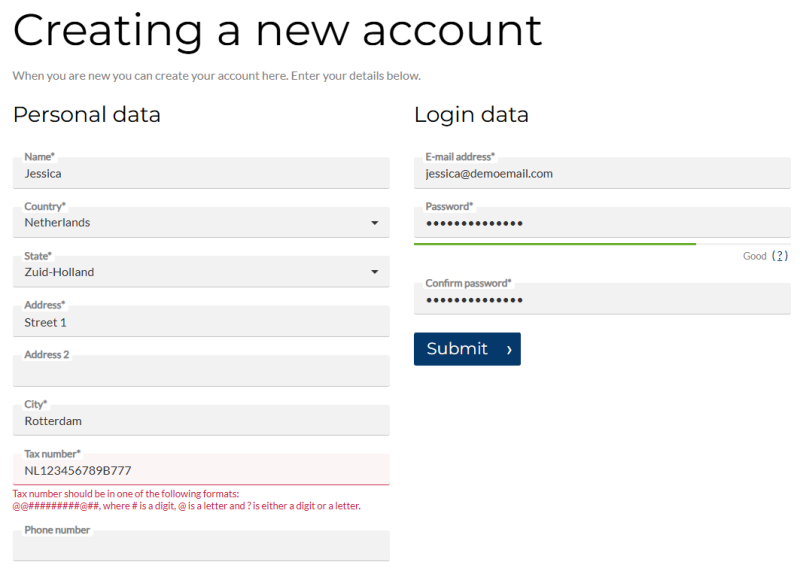Click the Good password strength label
Viewport: 800px width, 568px height.
tap(754, 256)
